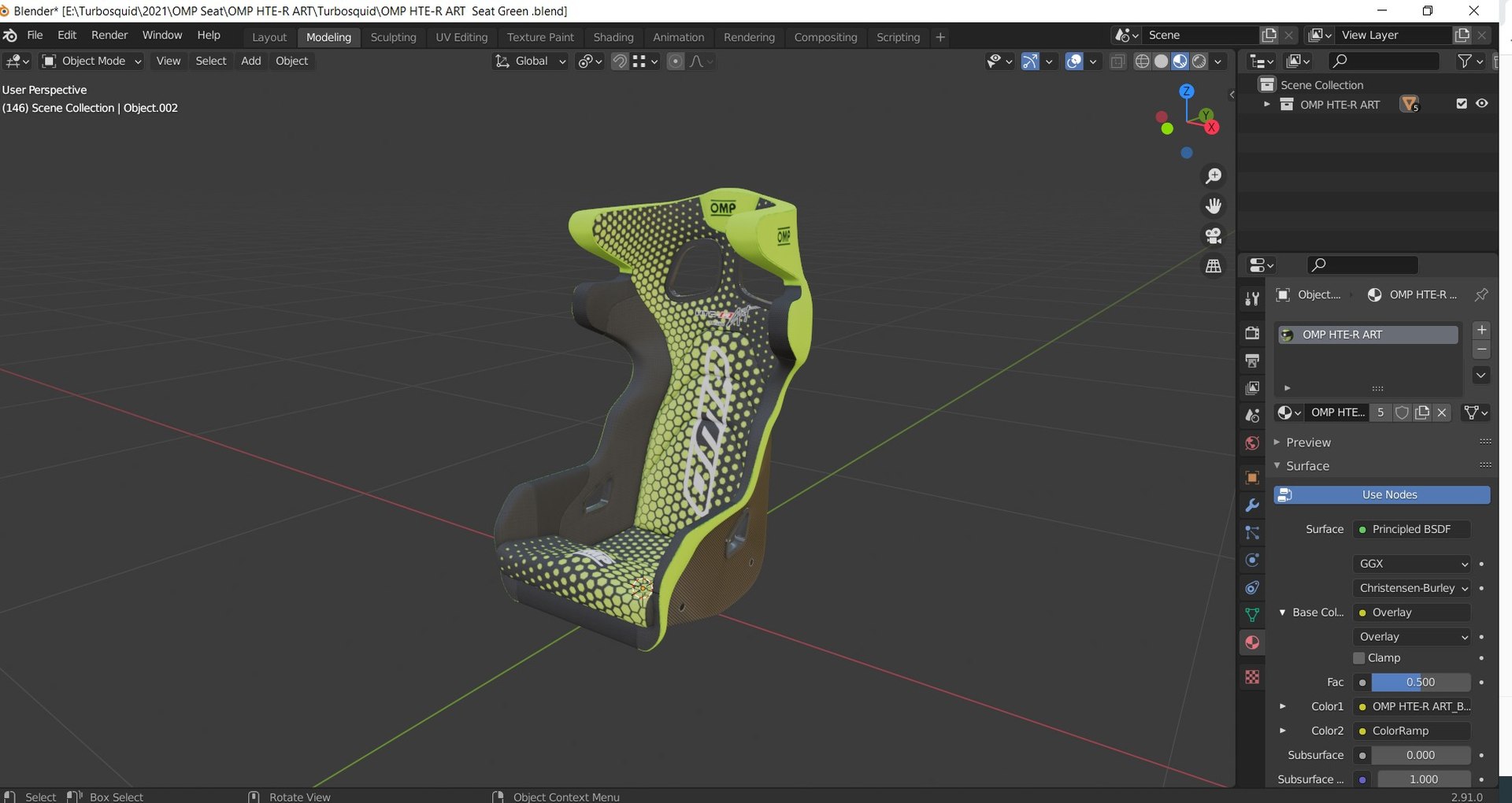Pin the properties editor context

coord(1481,294)
